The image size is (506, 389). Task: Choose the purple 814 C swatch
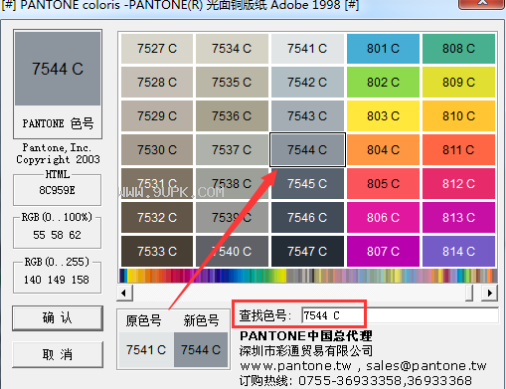click(x=459, y=251)
